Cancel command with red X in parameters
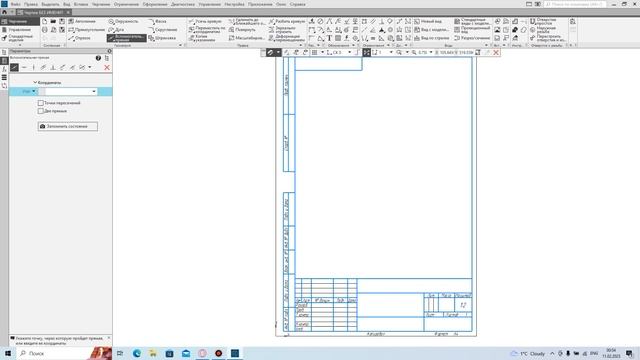The width and height of the screenshot is (640, 360). pos(107,67)
